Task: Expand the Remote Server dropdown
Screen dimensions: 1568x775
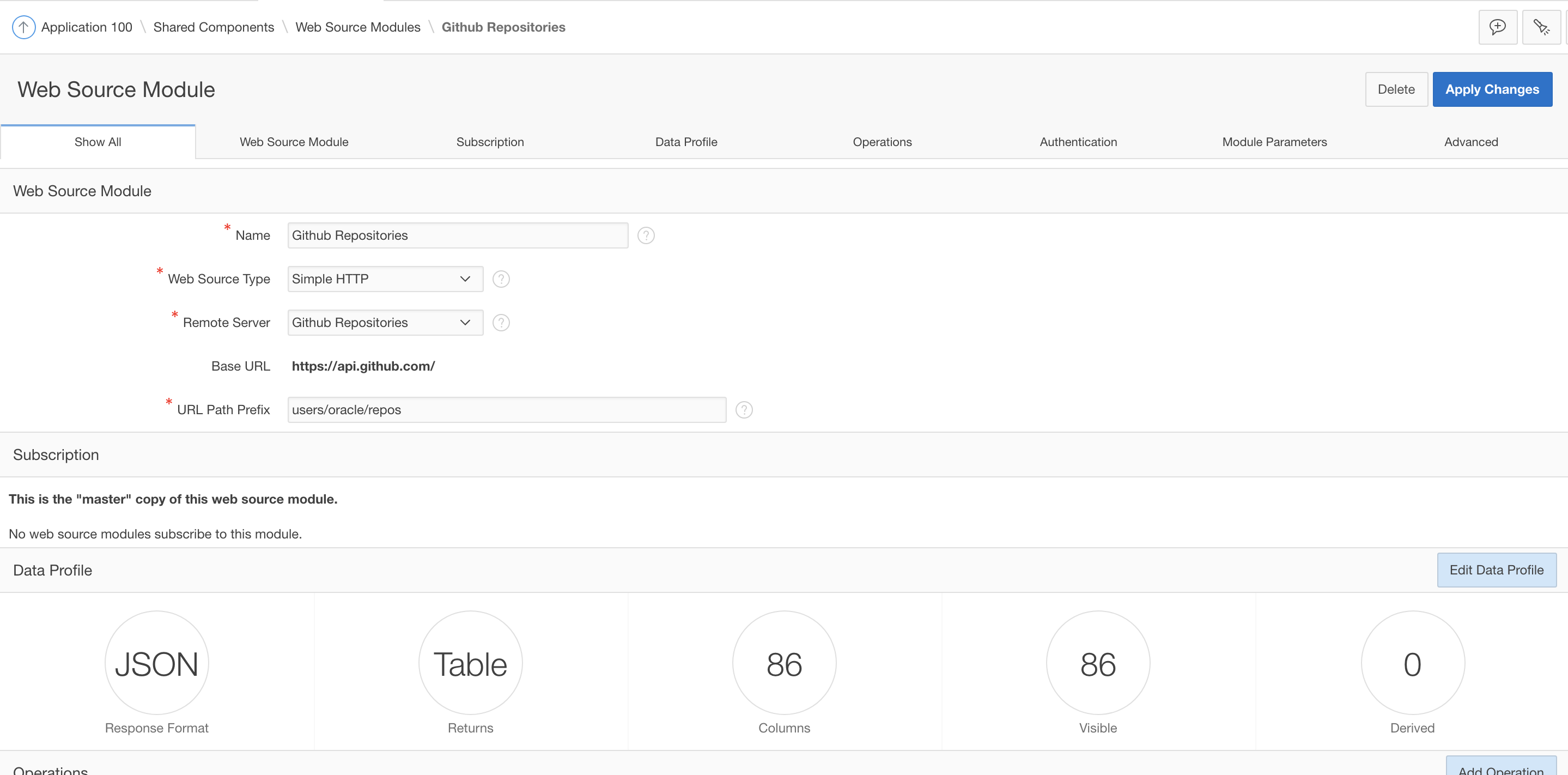Action: point(385,323)
